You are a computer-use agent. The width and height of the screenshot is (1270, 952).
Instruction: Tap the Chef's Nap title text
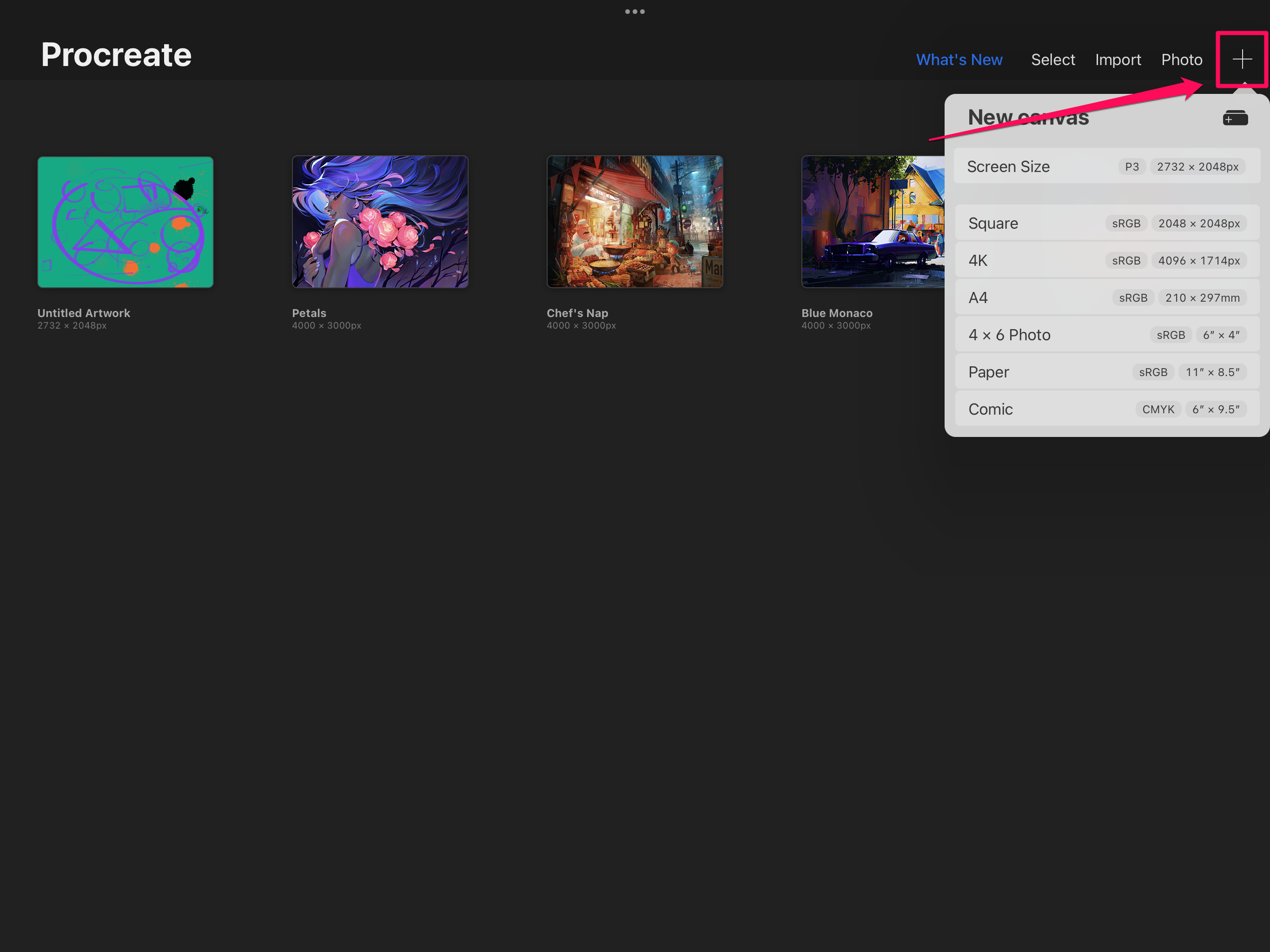[x=577, y=313]
